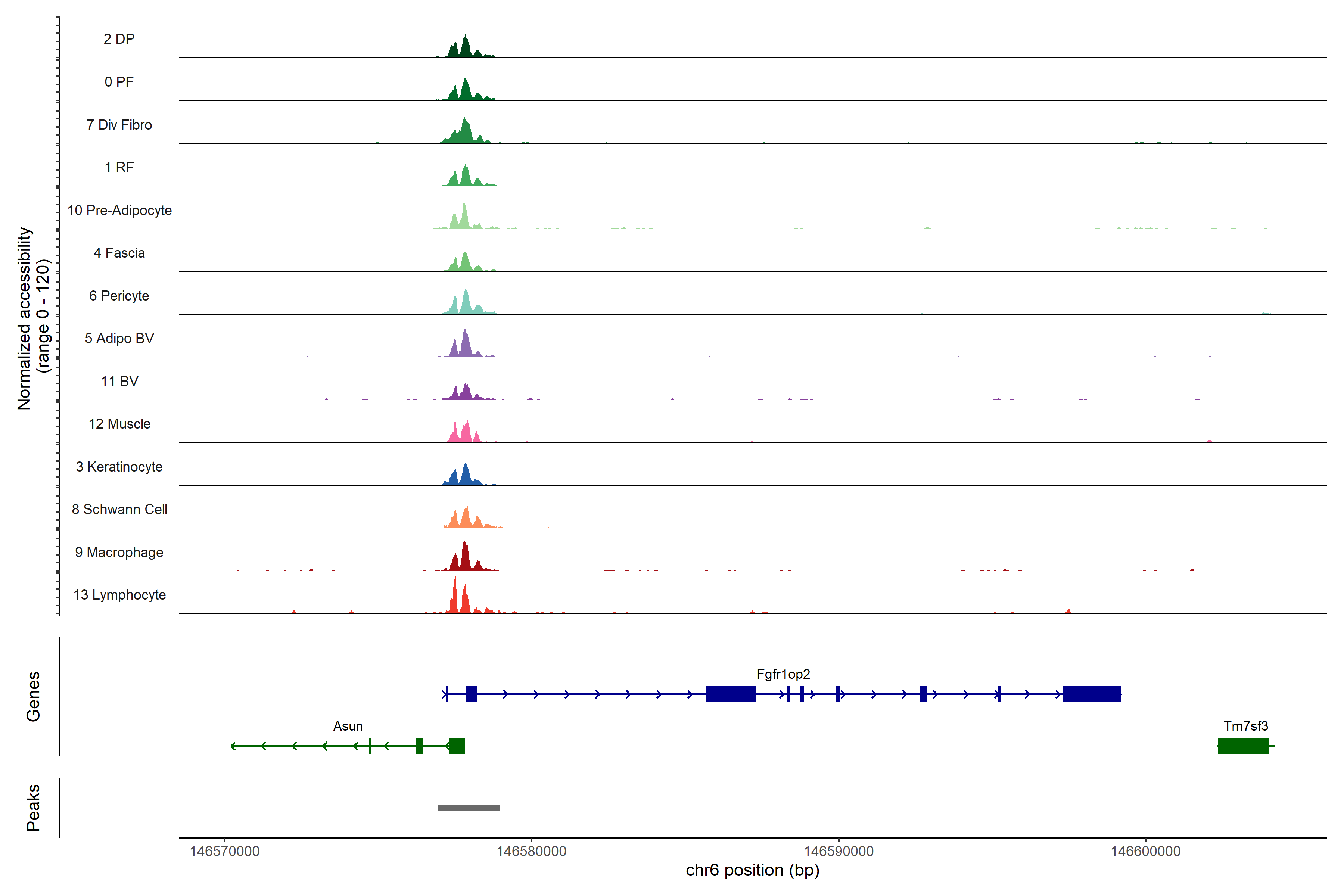Image resolution: width=1344 pixels, height=896 pixels.
Task: Click the Tm7sf3 green exon block
Action: [x=1243, y=746]
